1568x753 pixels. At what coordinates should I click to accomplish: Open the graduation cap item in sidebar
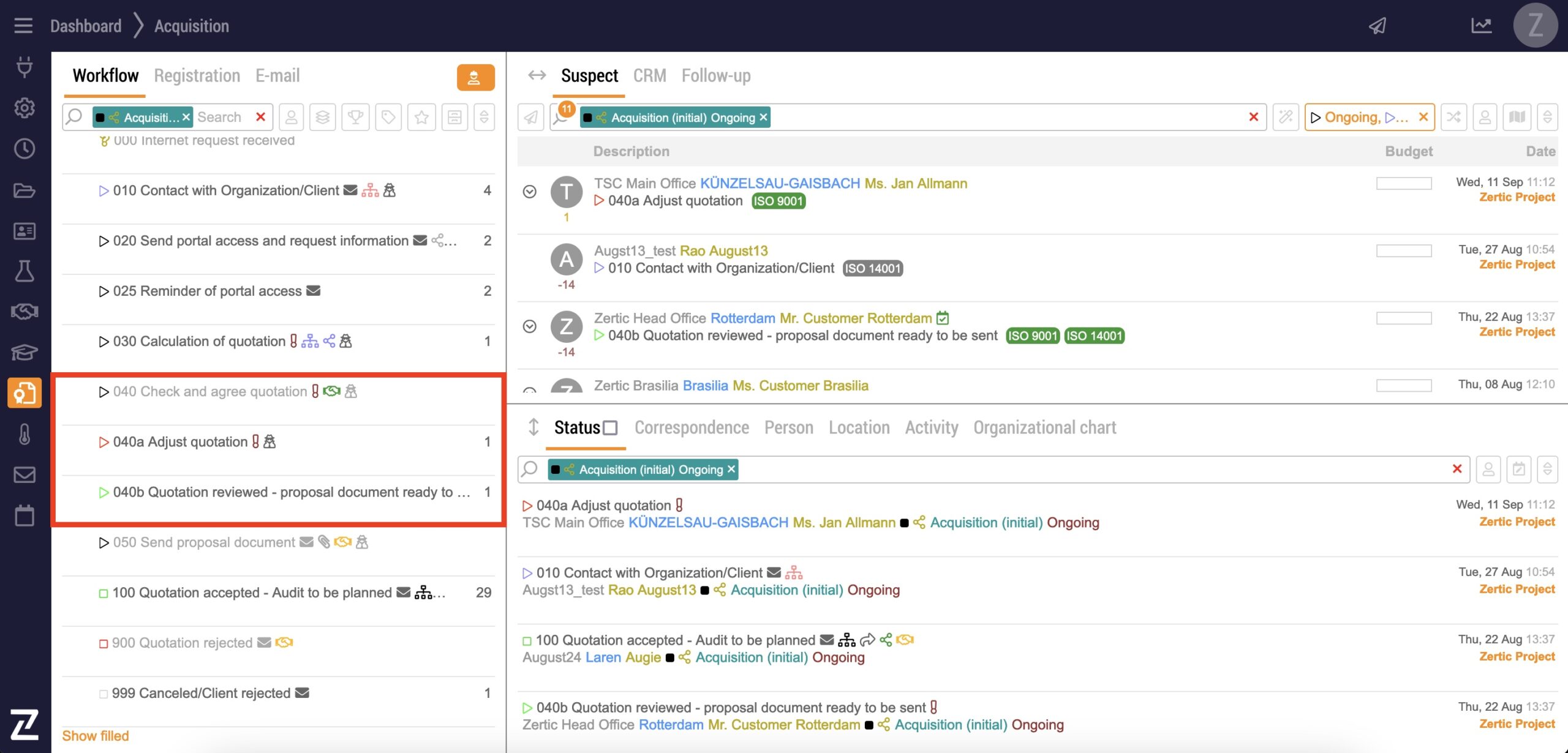click(x=24, y=353)
